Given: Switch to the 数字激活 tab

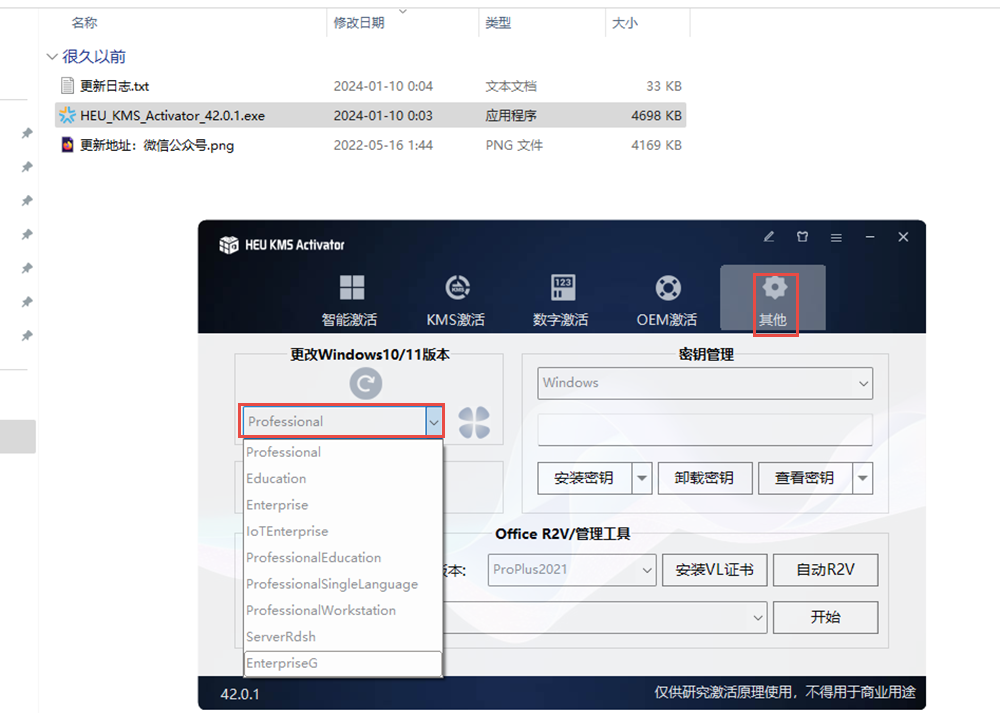Looking at the screenshot, I should pos(561,299).
